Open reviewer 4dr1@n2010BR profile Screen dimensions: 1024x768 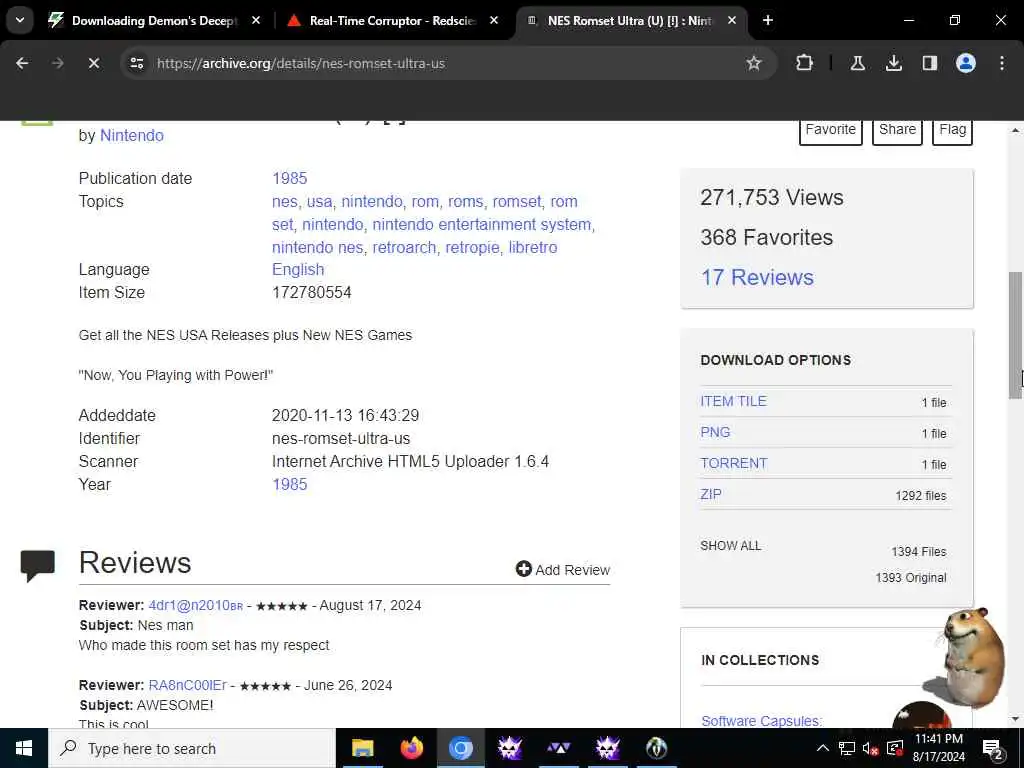195,605
